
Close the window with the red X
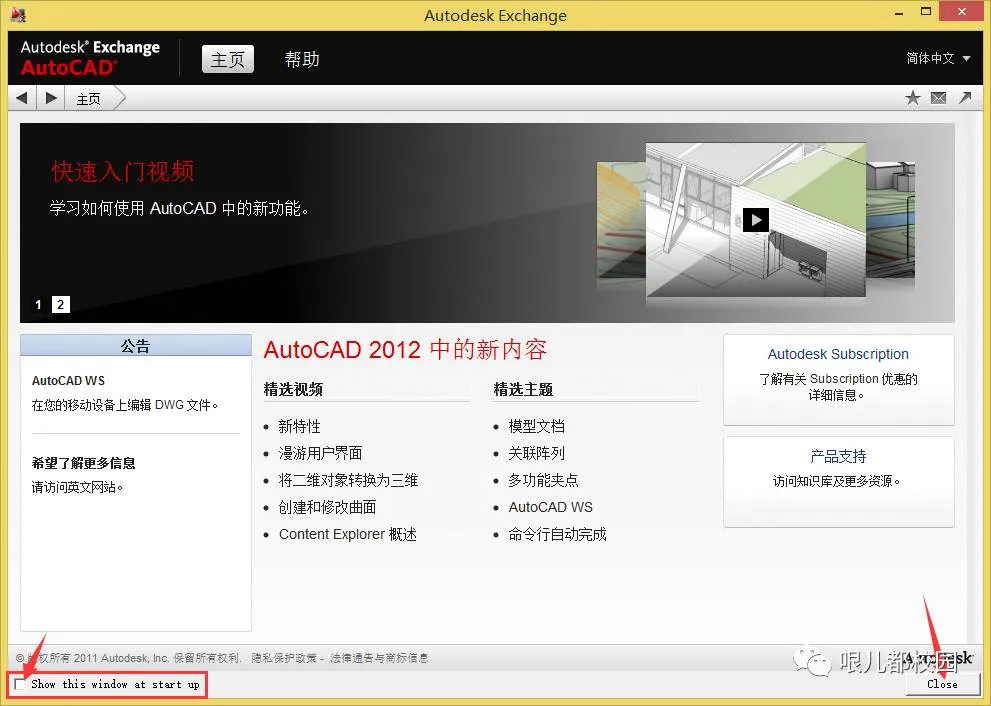[962, 12]
